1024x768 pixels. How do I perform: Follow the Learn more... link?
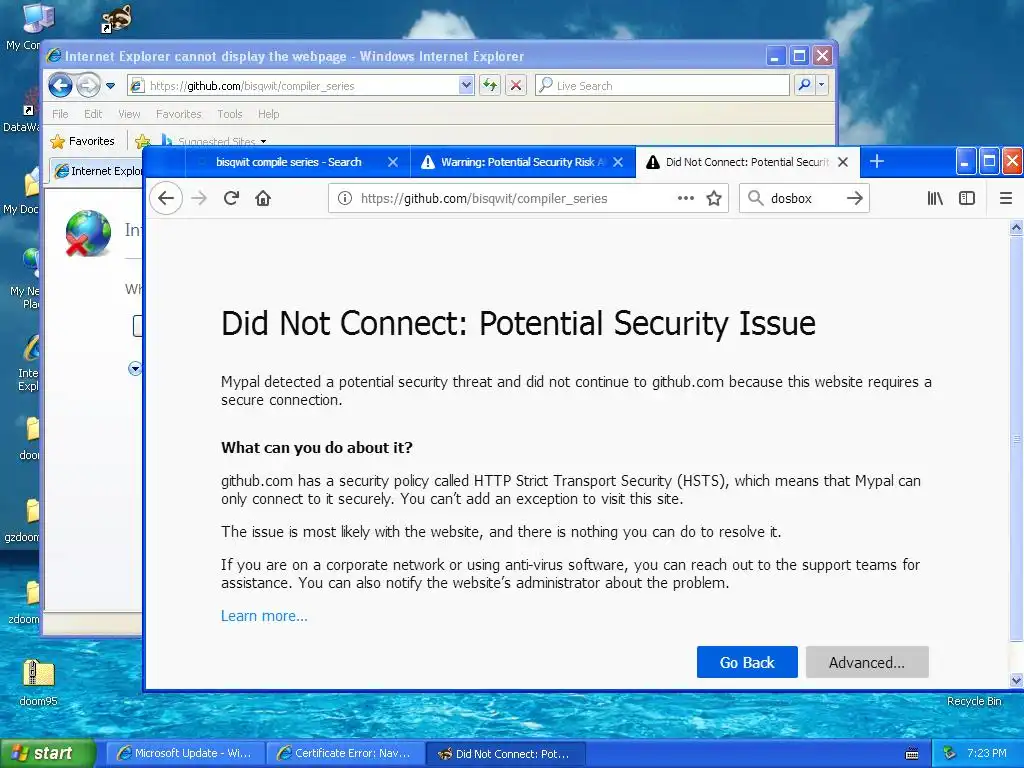point(264,616)
